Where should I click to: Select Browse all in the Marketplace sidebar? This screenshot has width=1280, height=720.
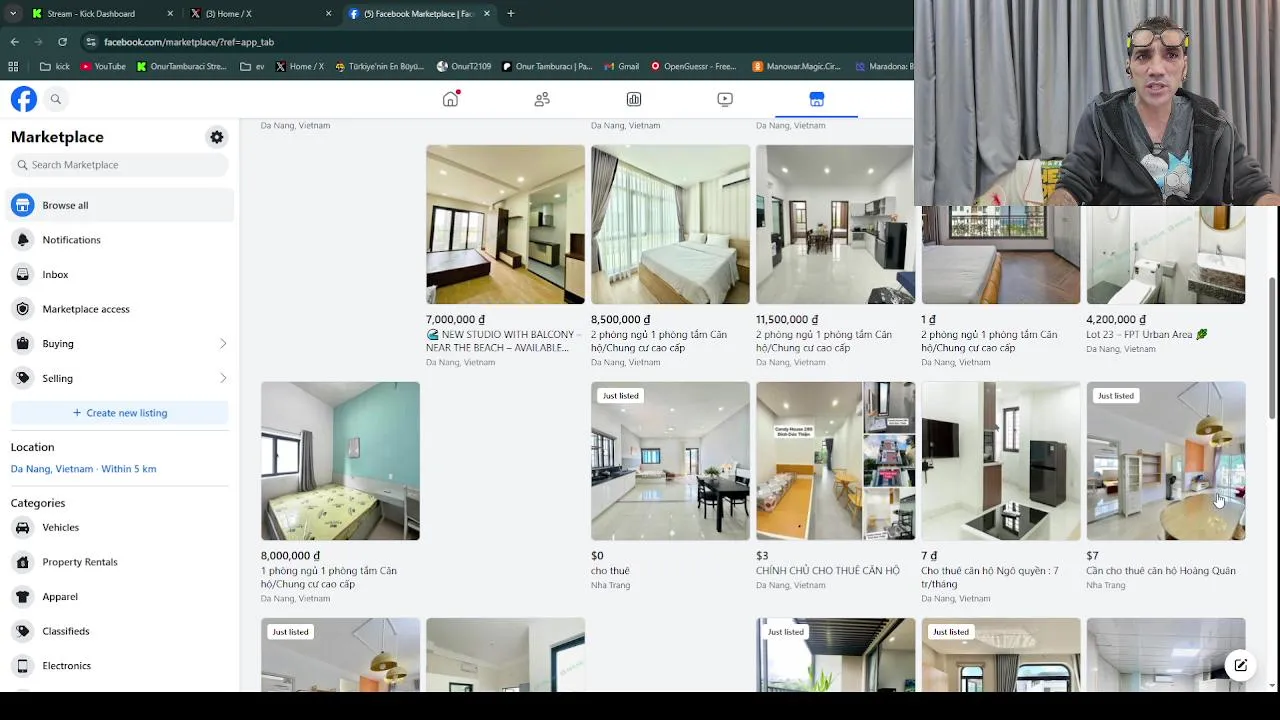120,205
